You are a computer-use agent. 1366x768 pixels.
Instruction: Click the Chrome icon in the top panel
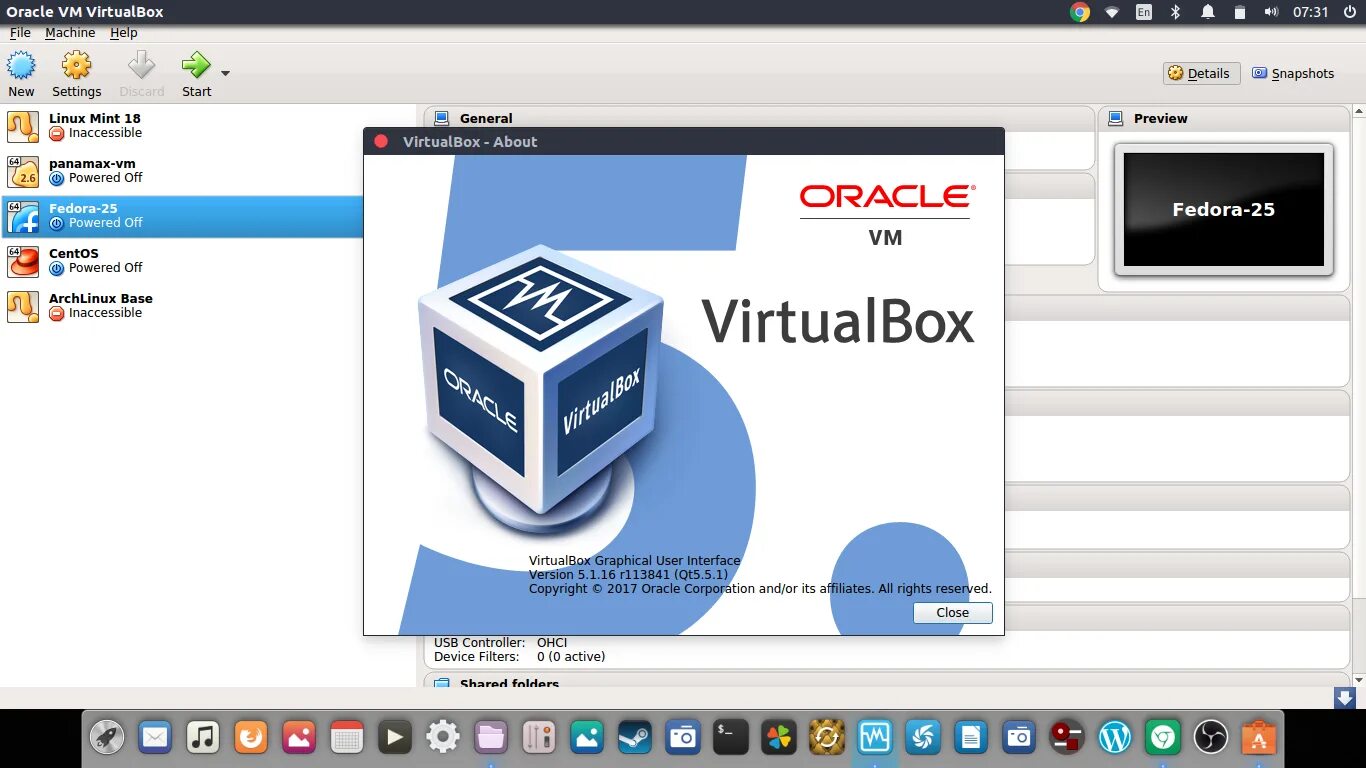pyautogui.click(x=1080, y=12)
